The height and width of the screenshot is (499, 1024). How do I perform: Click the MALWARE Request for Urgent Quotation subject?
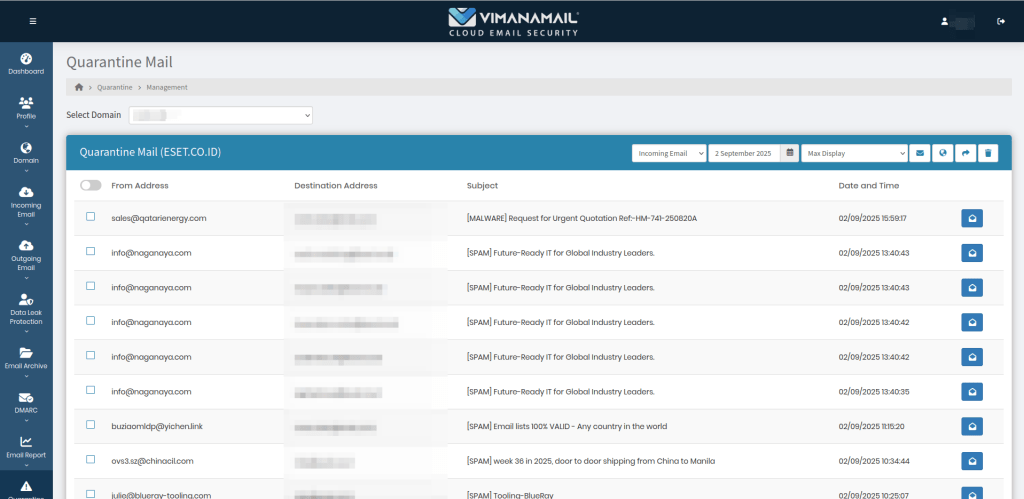coord(582,218)
